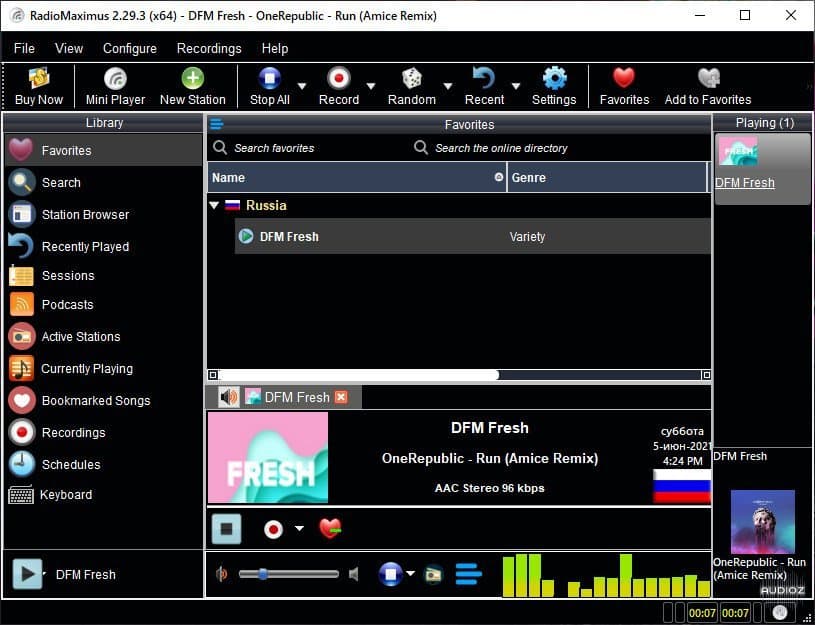
Task: Mute the player audio via speaker icon
Action: pyautogui.click(x=353, y=574)
